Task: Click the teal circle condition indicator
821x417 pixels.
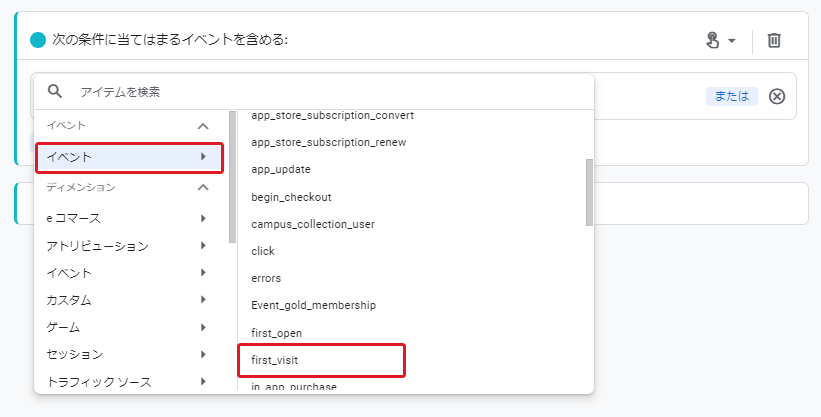Action: (x=38, y=40)
